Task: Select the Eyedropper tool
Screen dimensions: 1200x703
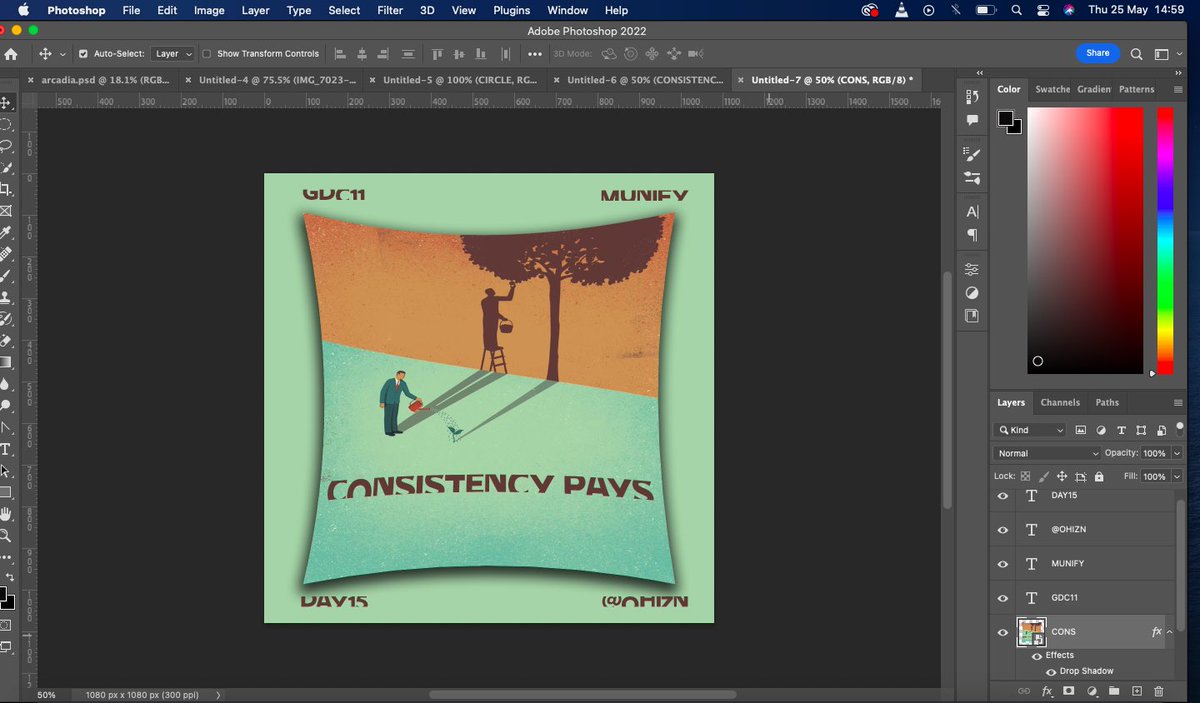Action: coord(5,232)
